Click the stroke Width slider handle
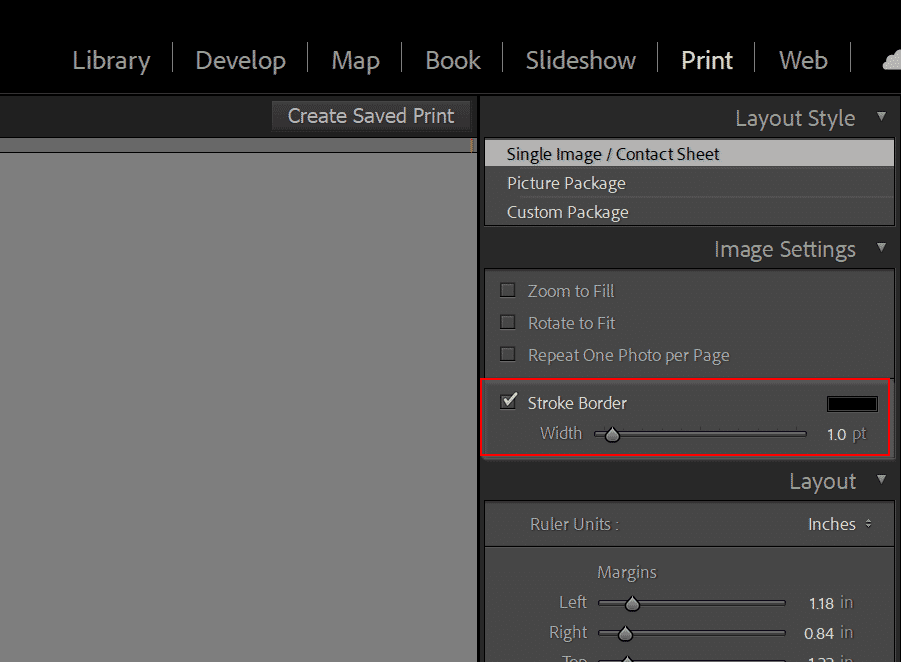 tap(613, 434)
